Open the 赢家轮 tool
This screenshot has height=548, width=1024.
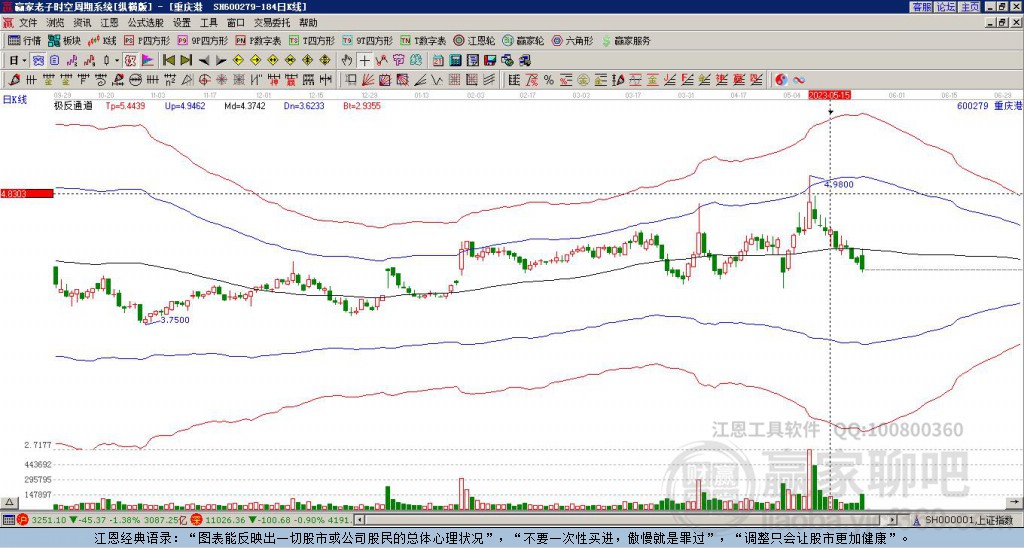(523, 40)
